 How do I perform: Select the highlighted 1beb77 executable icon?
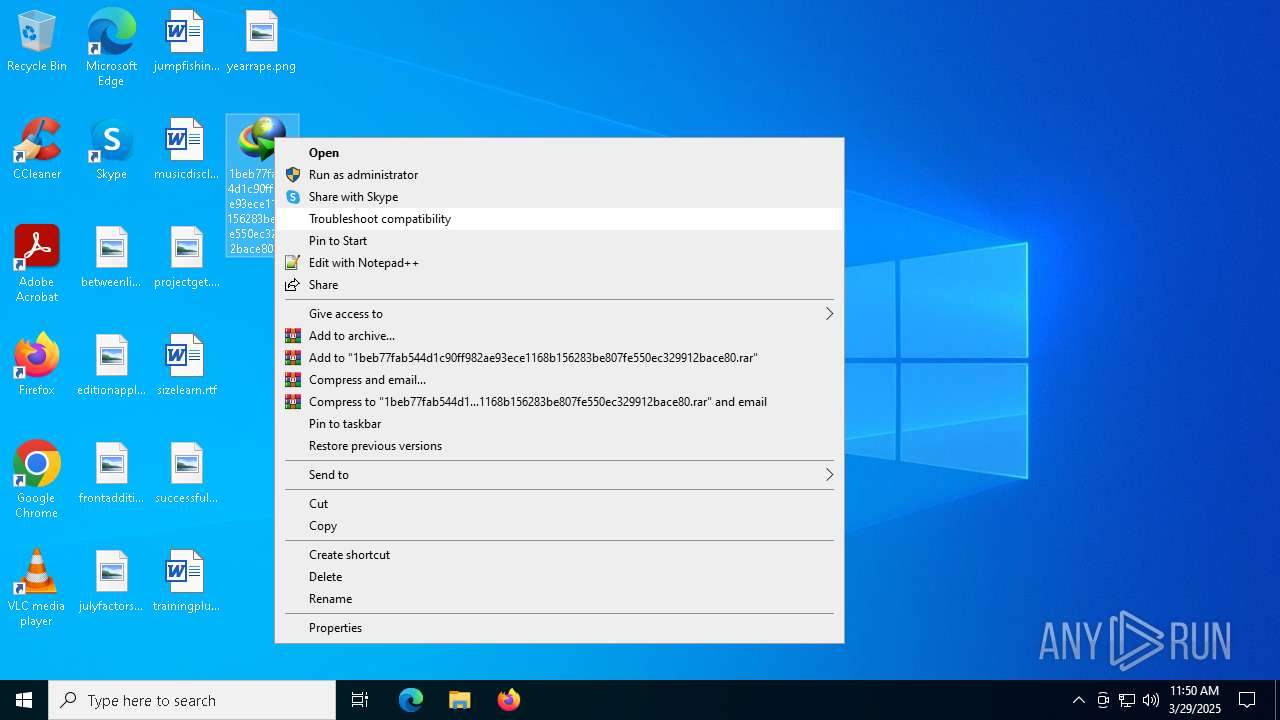tap(251, 185)
